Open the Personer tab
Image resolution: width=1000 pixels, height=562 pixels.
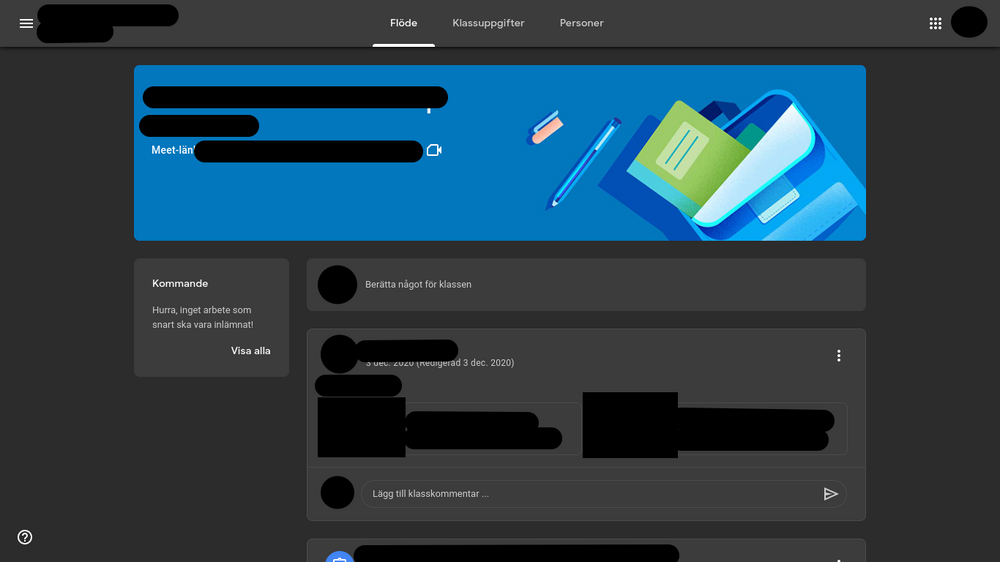(x=581, y=23)
